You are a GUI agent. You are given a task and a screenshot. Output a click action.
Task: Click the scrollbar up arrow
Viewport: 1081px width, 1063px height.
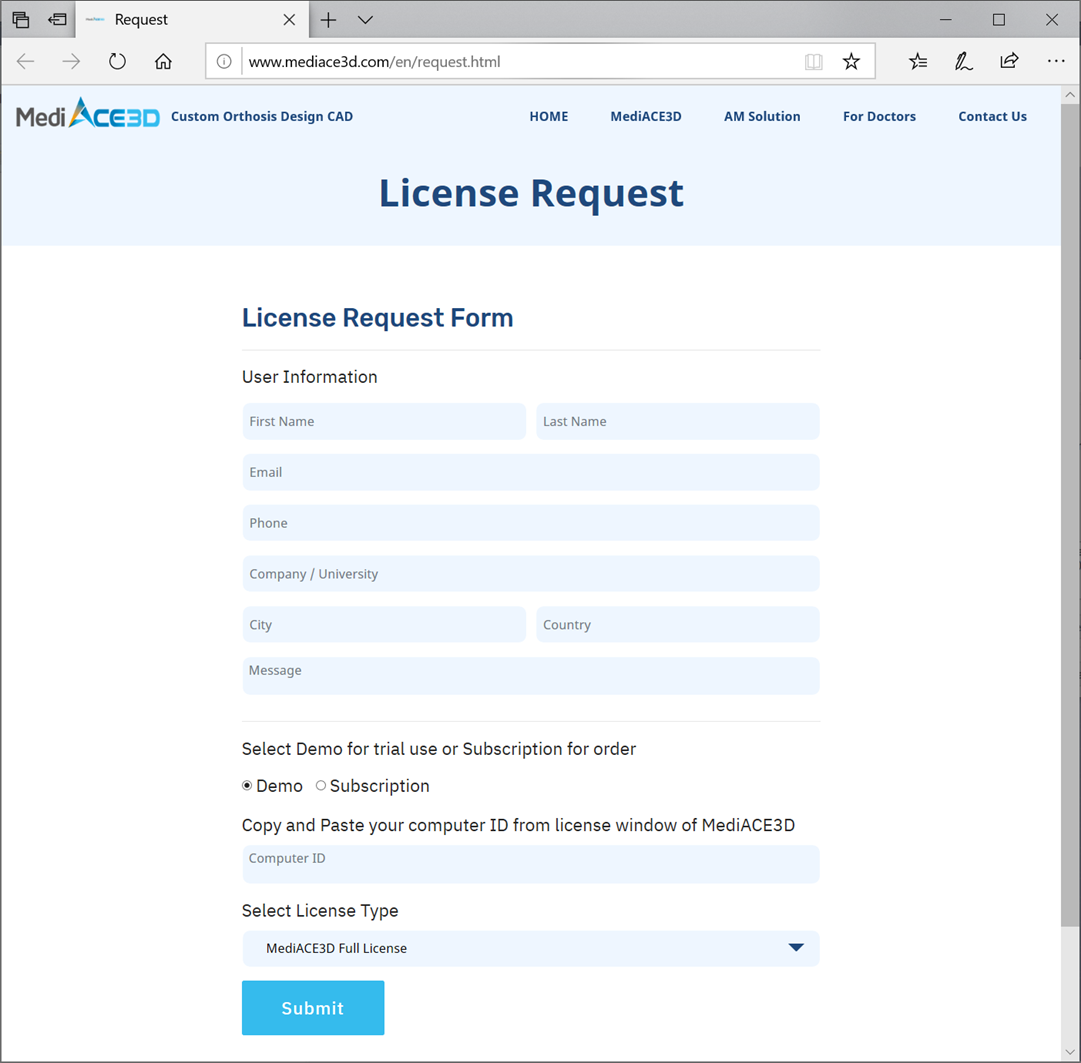coord(1070,94)
